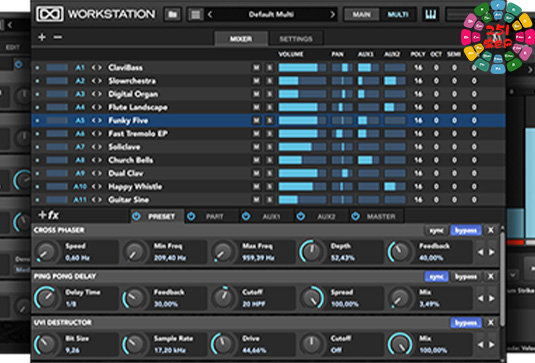This screenshot has height=363, width=535.
Task: Add an effect with the +fx icon
Action: coord(49,215)
